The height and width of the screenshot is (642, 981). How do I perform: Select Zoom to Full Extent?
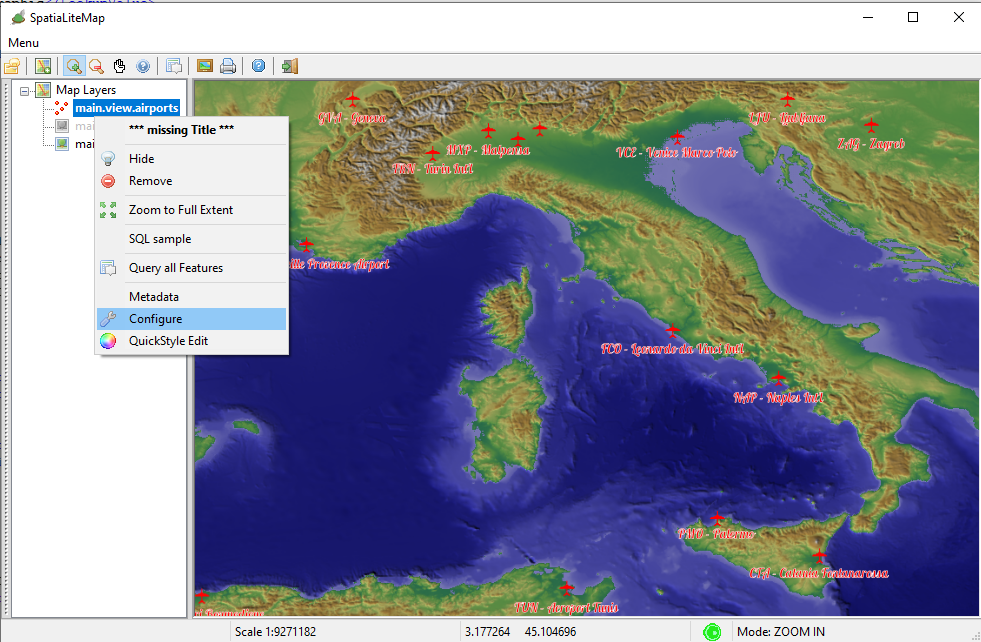click(x=191, y=210)
